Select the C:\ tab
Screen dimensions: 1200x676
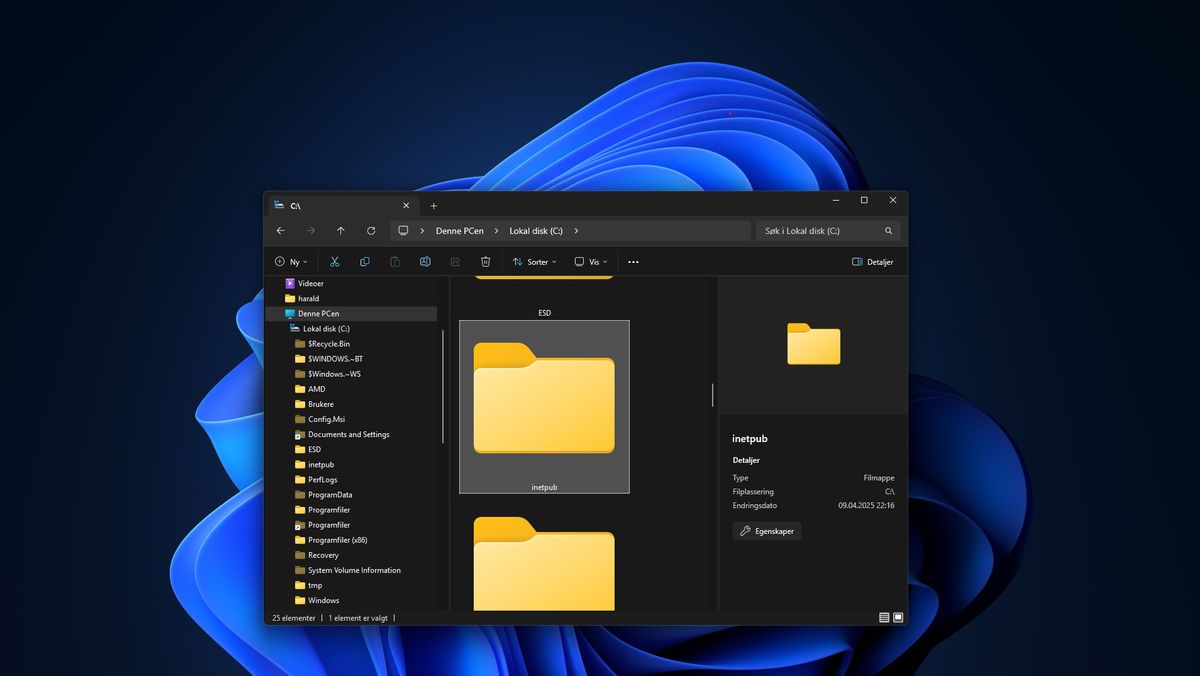click(342, 205)
